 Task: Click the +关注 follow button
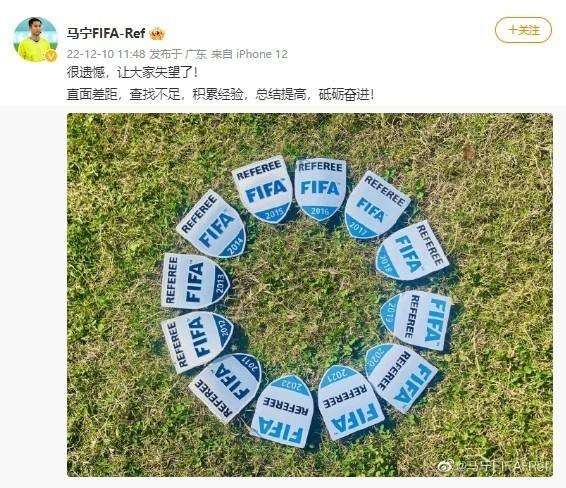(x=523, y=30)
